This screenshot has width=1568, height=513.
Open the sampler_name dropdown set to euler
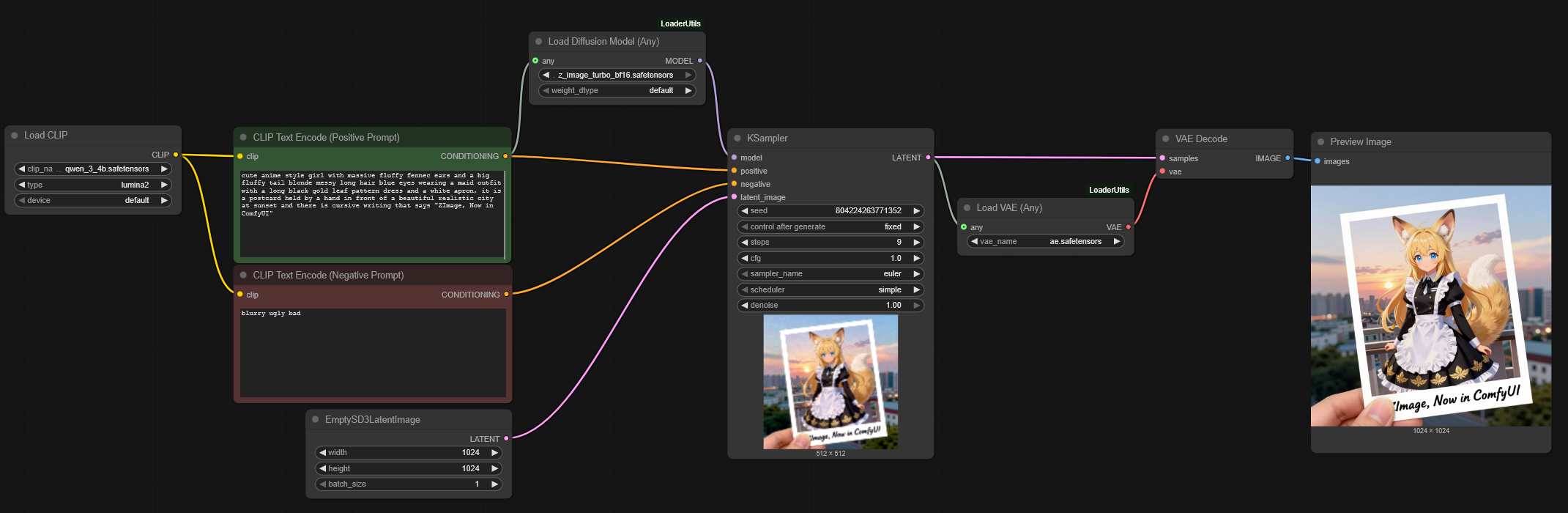click(x=830, y=274)
